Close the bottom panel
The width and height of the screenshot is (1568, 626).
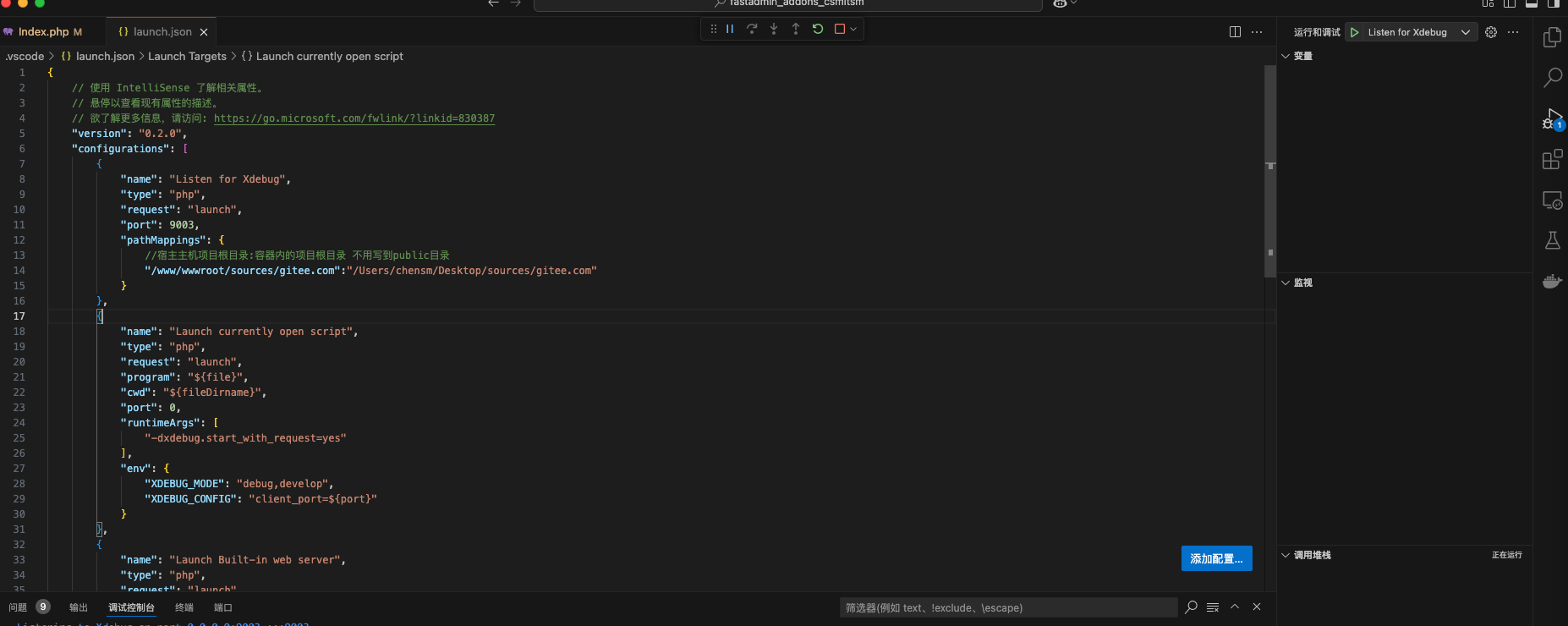pyautogui.click(x=1257, y=607)
